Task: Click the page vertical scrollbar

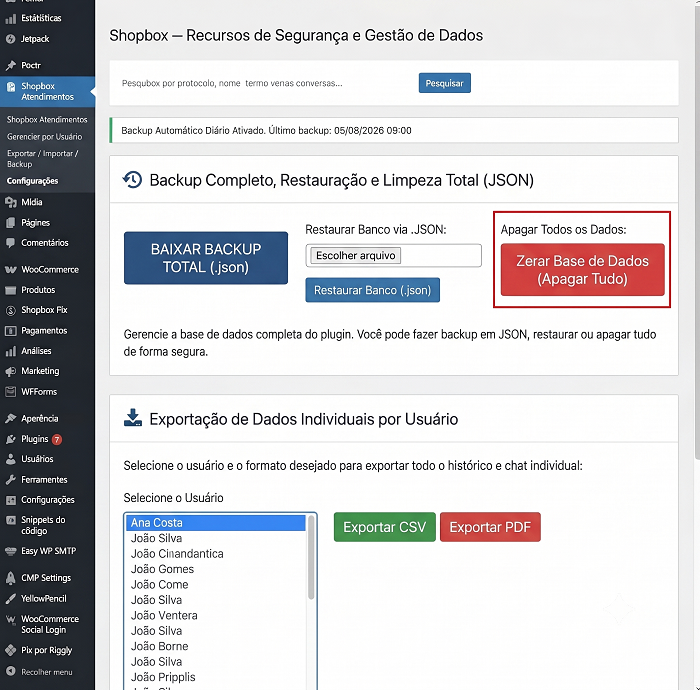Action: [697, 230]
